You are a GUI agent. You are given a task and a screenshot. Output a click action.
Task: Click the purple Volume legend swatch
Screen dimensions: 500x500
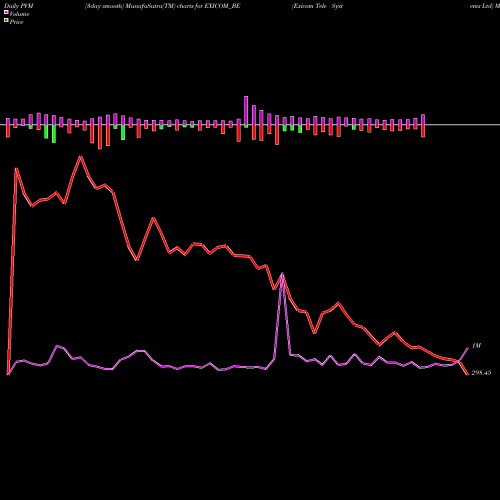coord(6,12)
